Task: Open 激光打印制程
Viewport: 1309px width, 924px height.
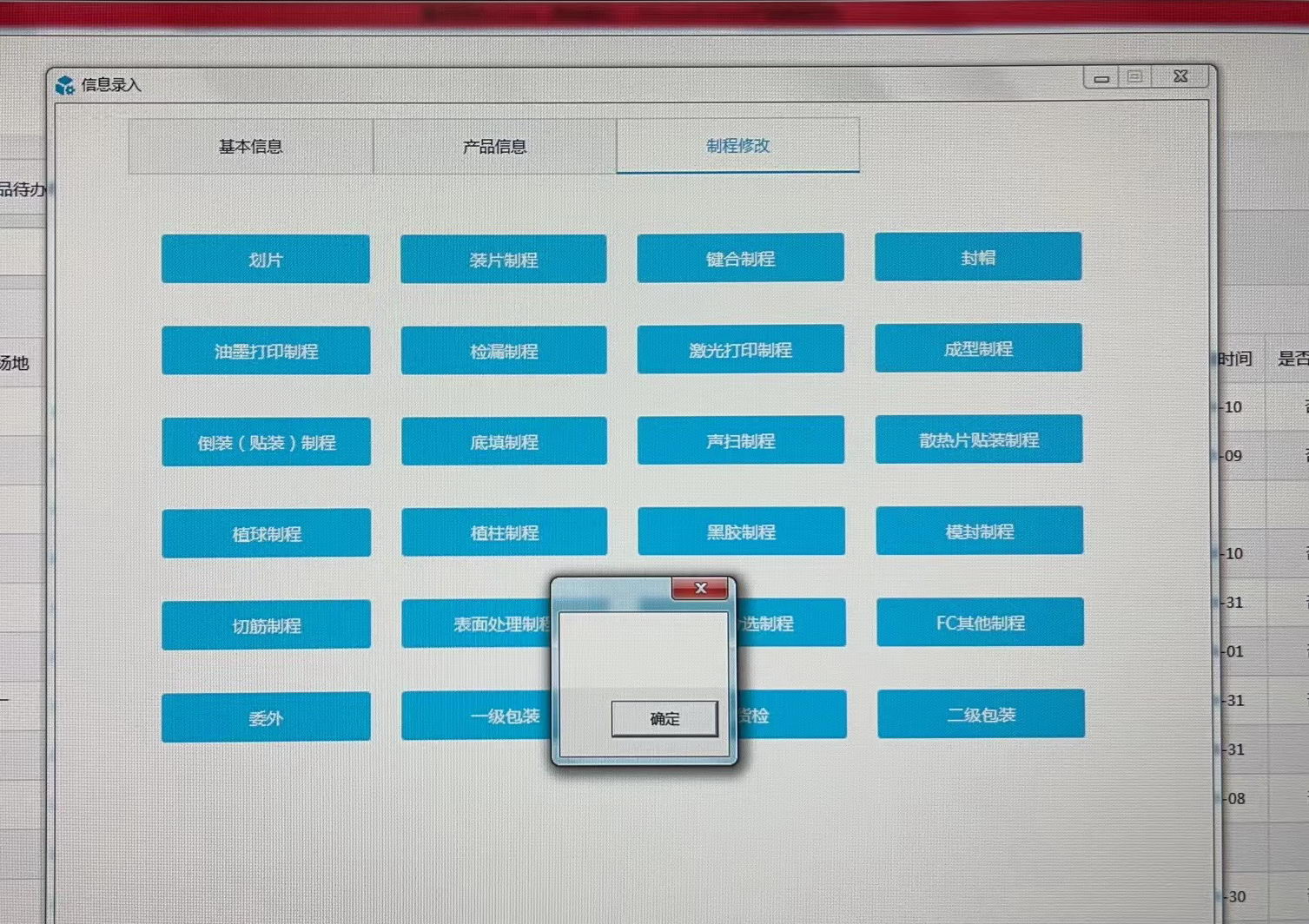Action: pyautogui.click(x=740, y=349)
